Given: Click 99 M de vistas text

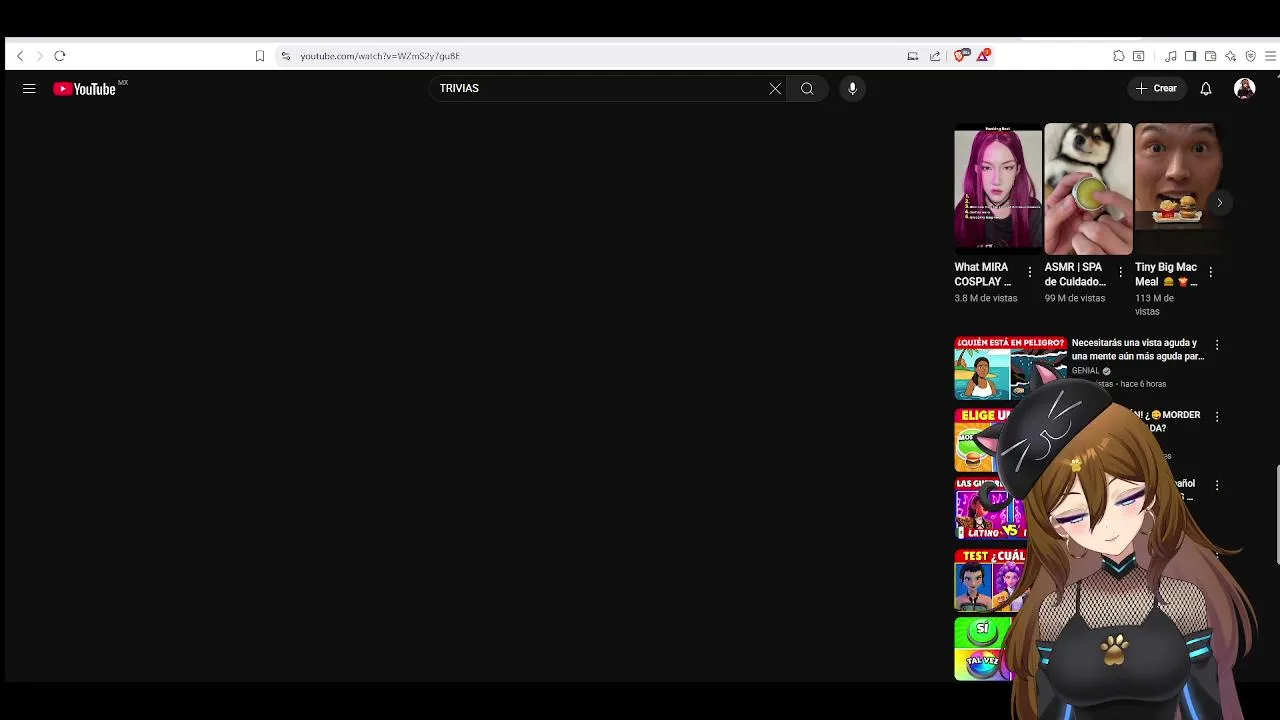Looking at the screenshot, I should pos(1075,298).
